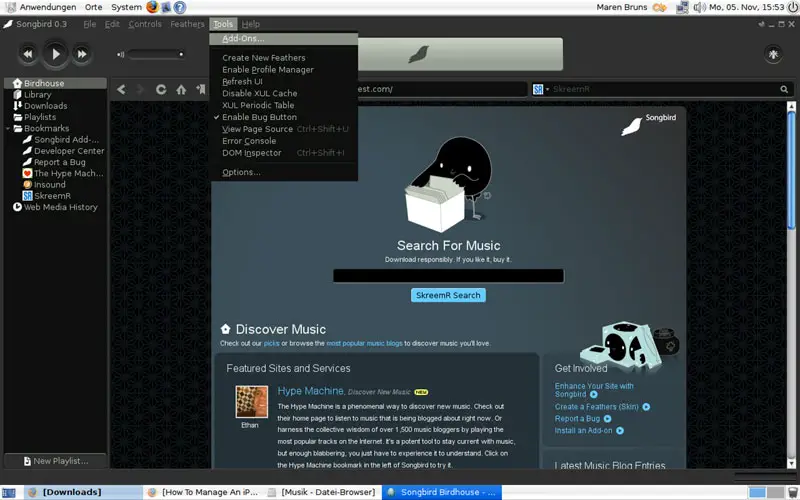Image resolution: width=800 pixels, height=500 pixels.
Task: Open the Controls menu
Action: point(145,24)
